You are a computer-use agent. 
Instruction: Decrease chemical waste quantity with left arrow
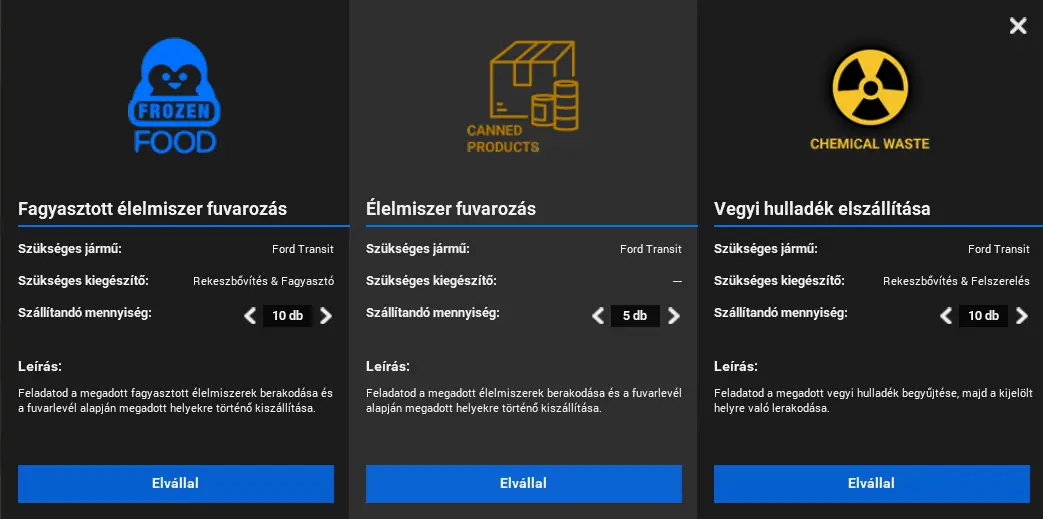point(946,315)
